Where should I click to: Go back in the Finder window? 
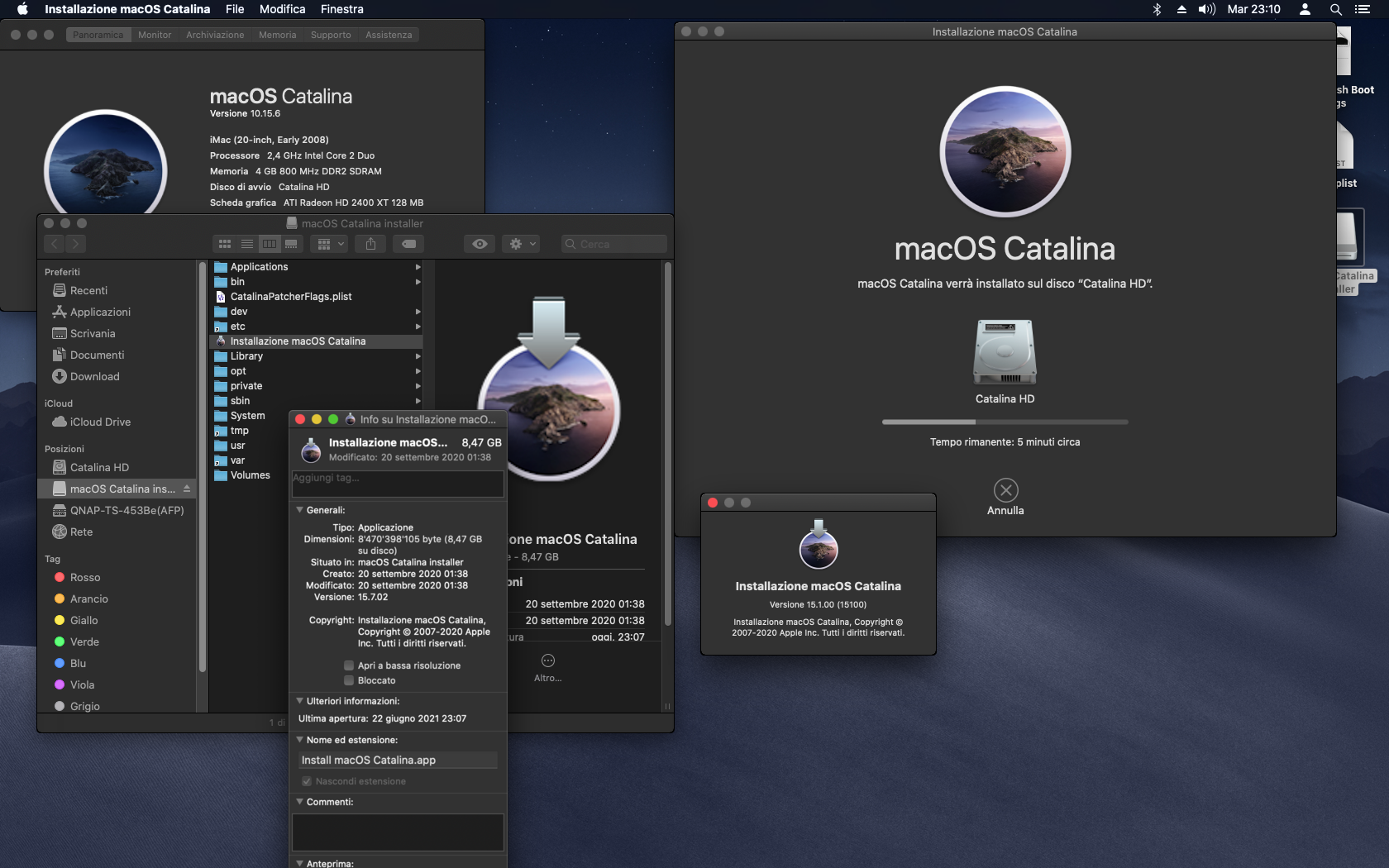point(55,244)
